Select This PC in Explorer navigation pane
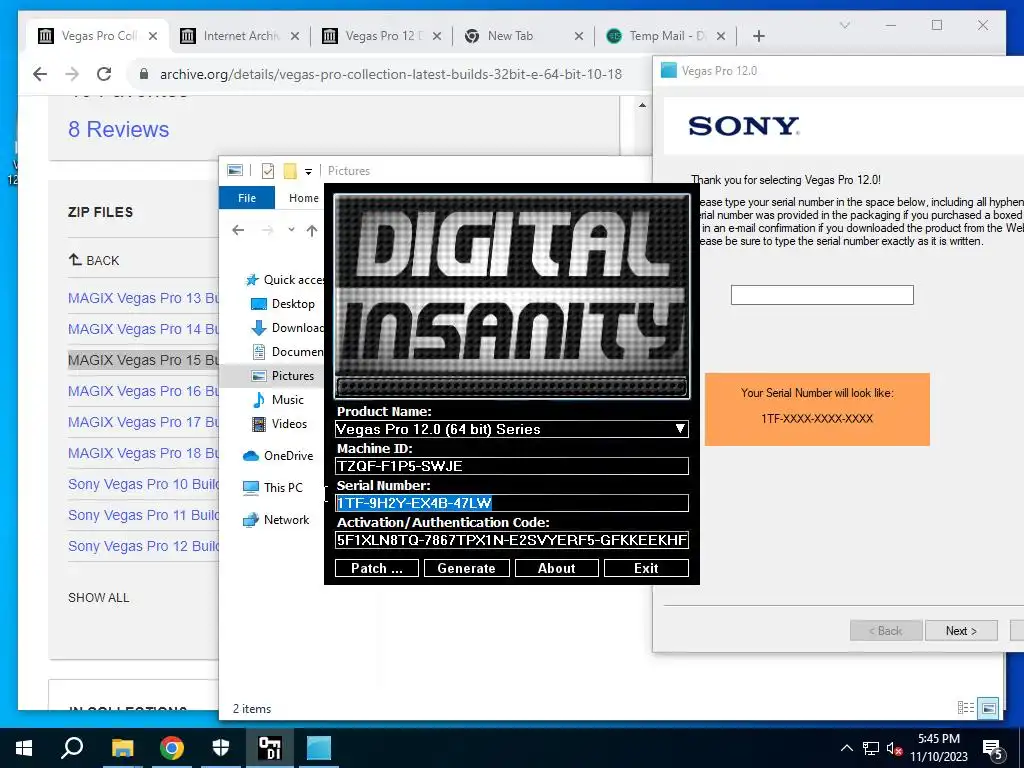 pyautogui.click(x=273, y=487)
